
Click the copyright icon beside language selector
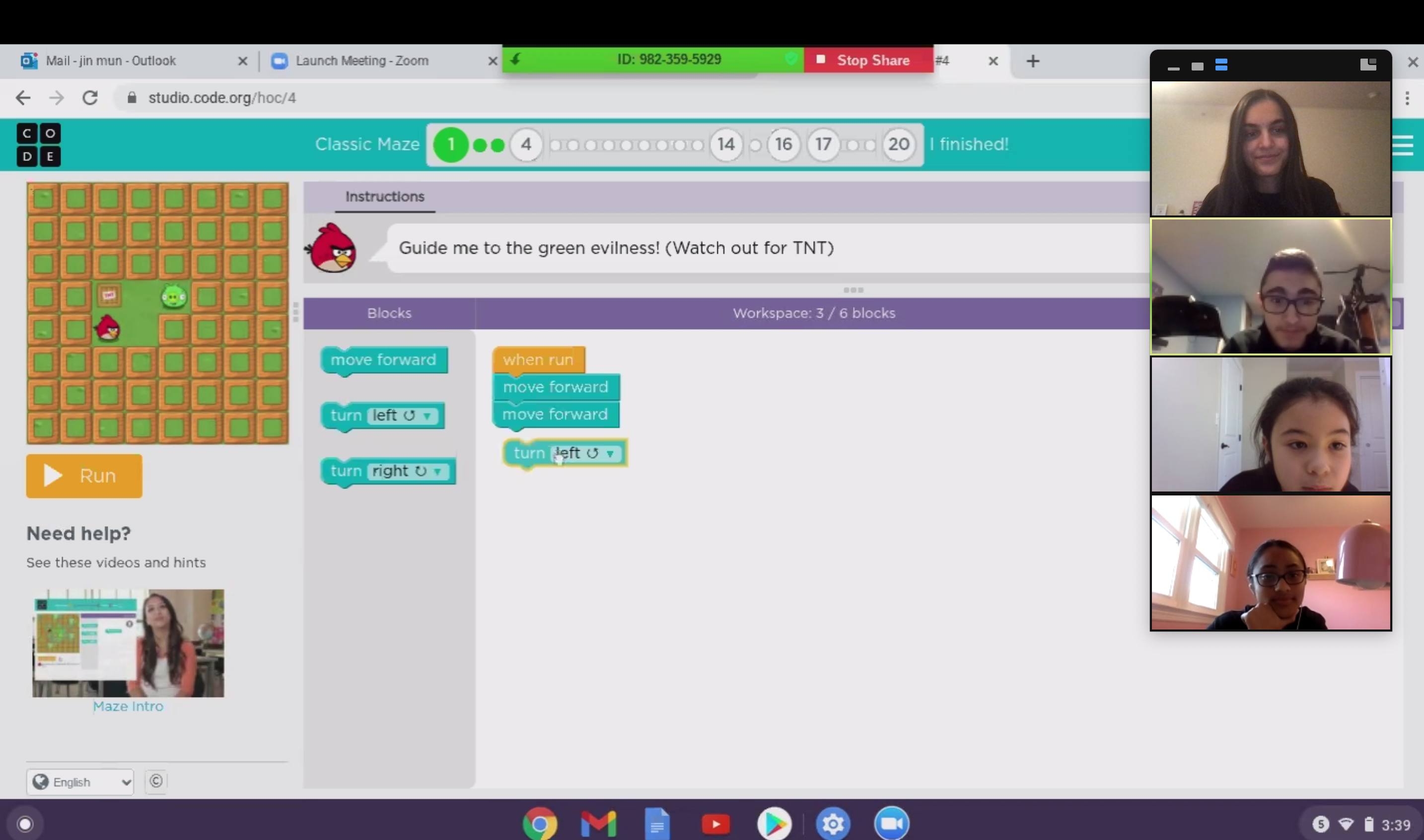click(156, 781)
